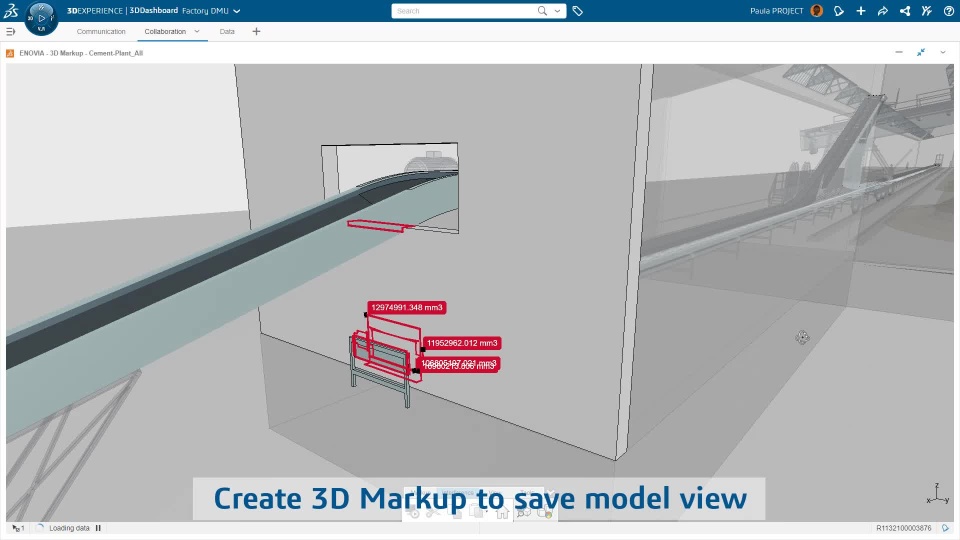Click the ENOVIA widget app icon
The height and width of the screenshot is (540, 960).
(x=10, y=53)
